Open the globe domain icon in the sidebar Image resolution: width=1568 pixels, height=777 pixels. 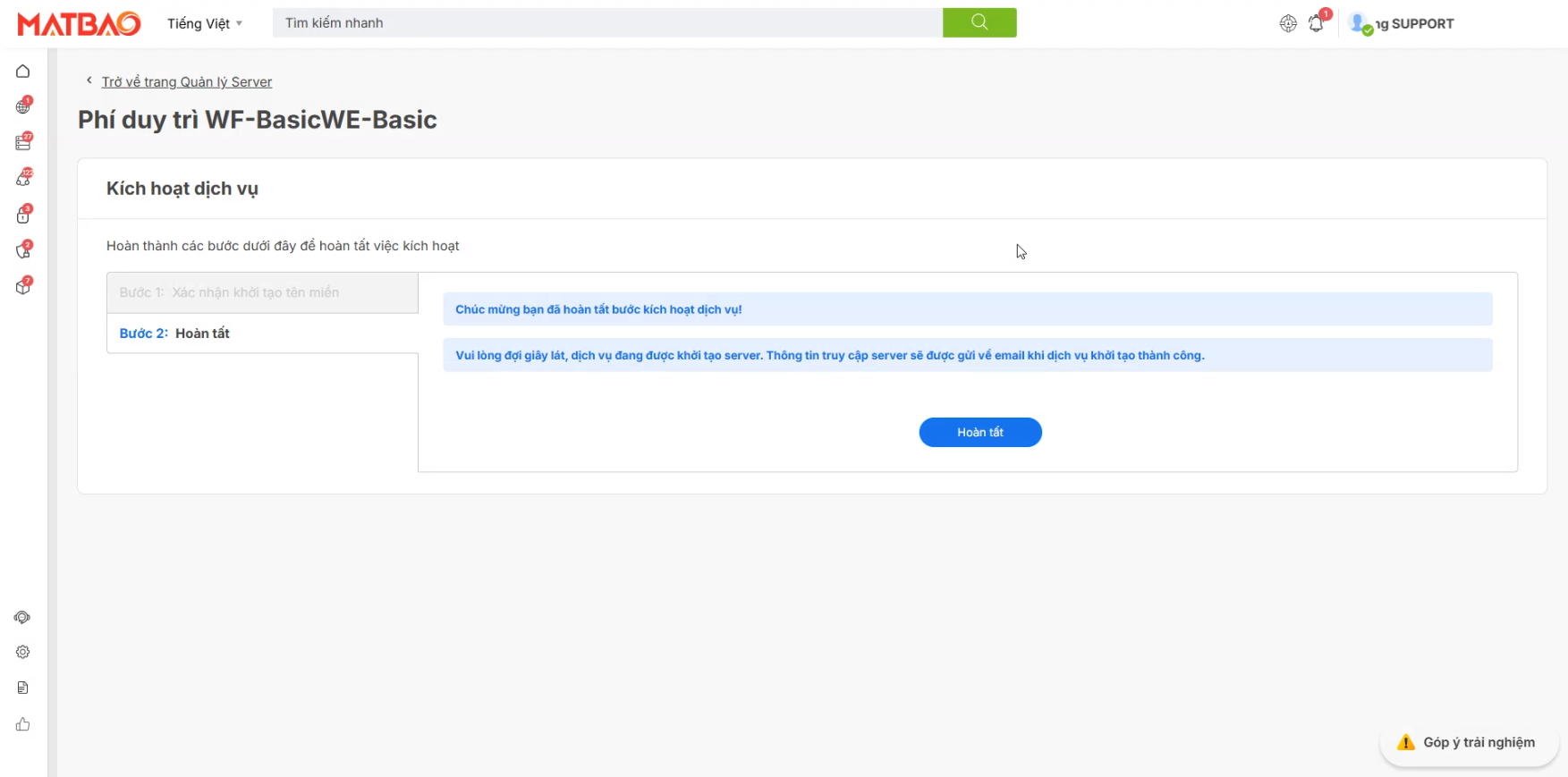pyautogui.click(x=23, y=107)
